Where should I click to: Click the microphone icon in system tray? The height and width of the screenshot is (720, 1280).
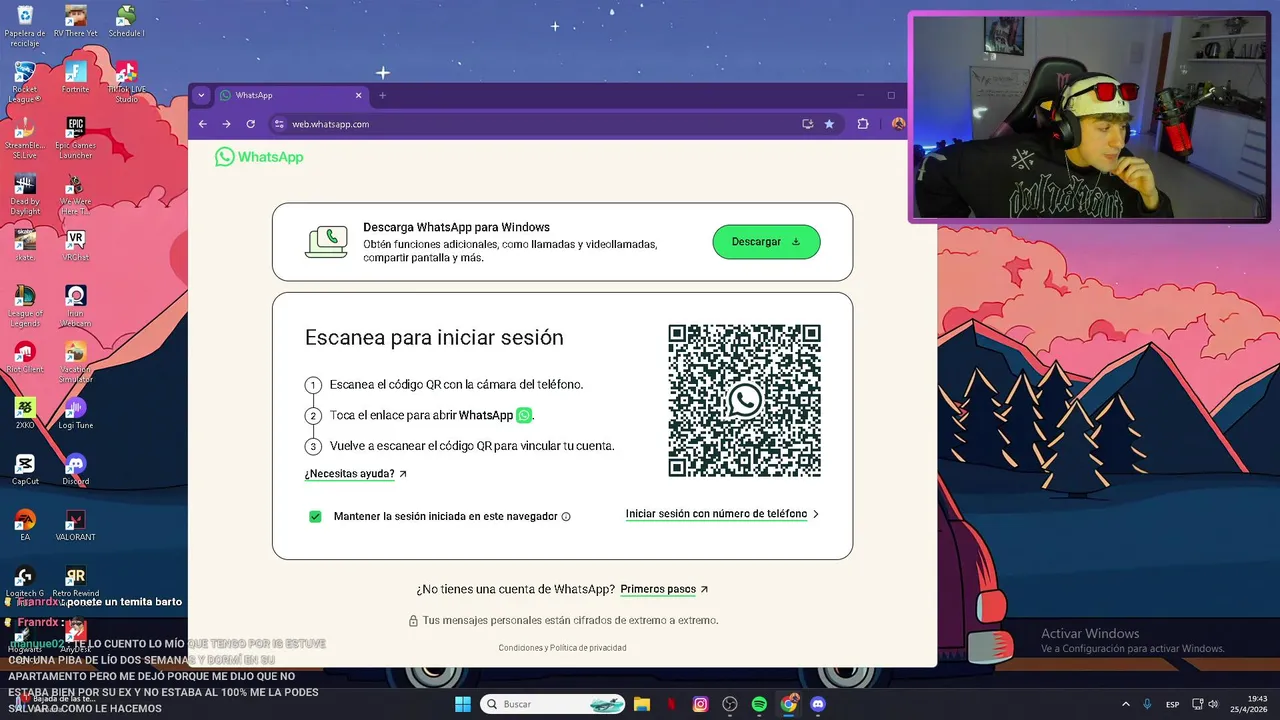click(x=1147, y=704)
